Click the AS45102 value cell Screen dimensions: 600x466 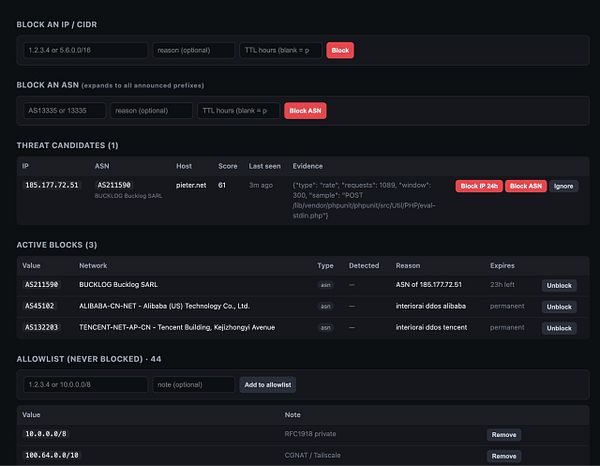pos(39,306)
